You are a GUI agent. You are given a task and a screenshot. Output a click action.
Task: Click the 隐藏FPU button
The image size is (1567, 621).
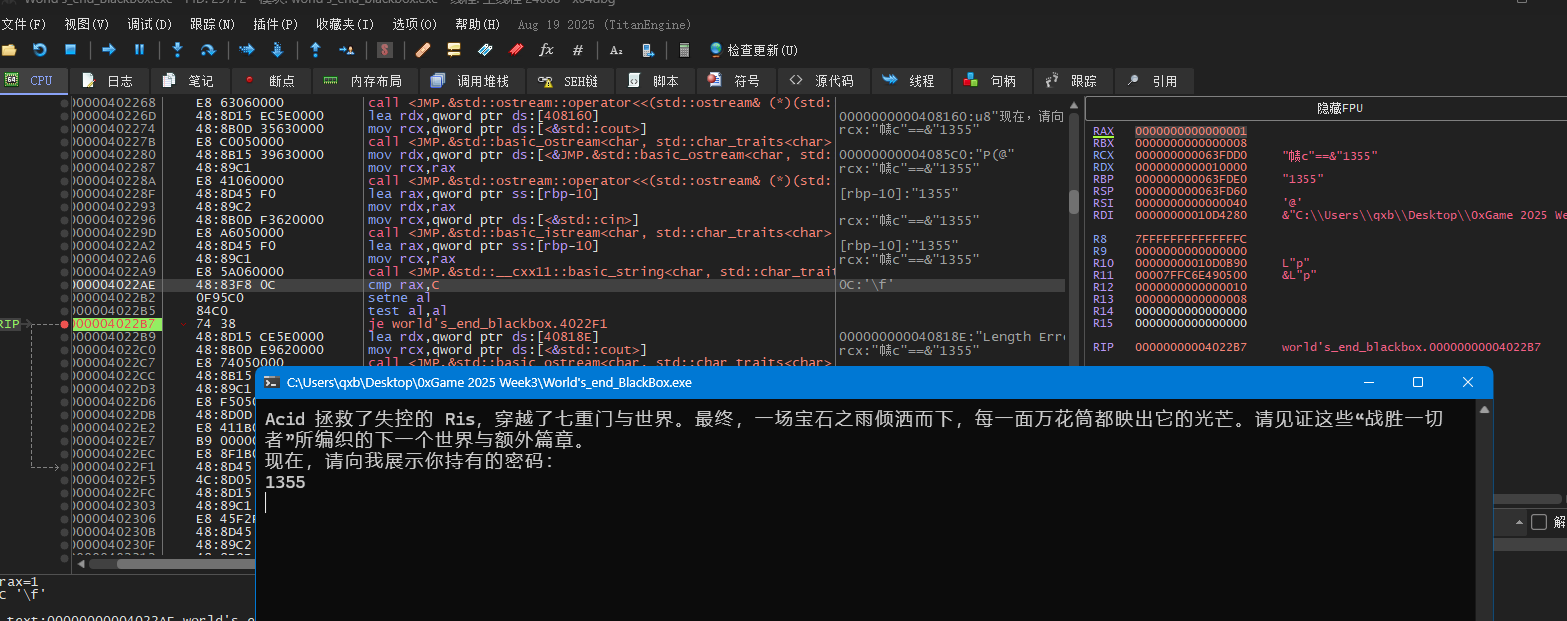coord(1340,108)
